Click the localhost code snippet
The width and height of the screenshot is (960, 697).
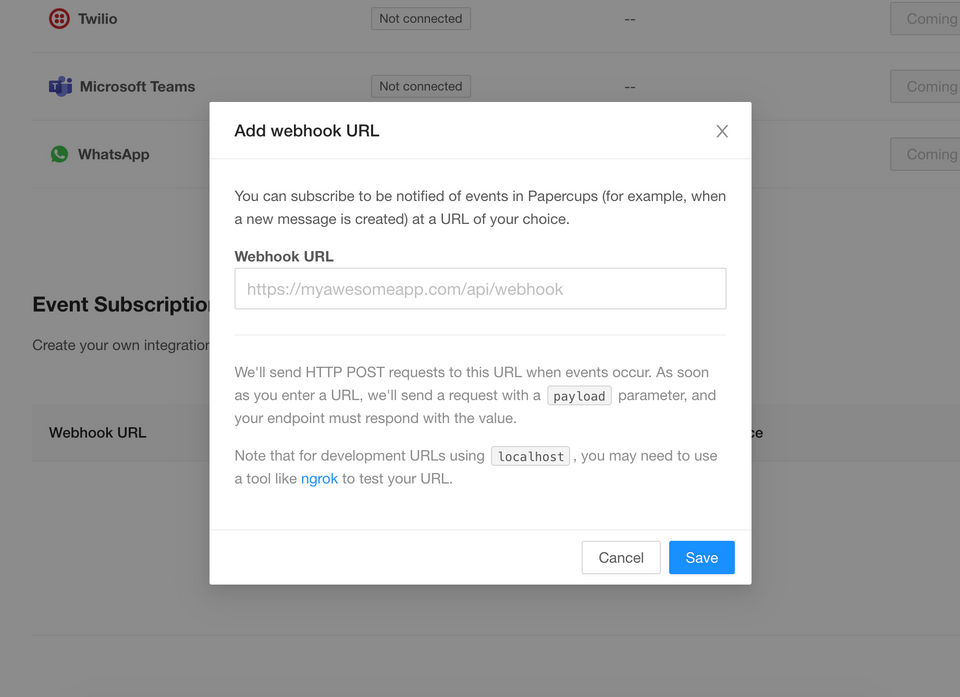click(530, 456)
